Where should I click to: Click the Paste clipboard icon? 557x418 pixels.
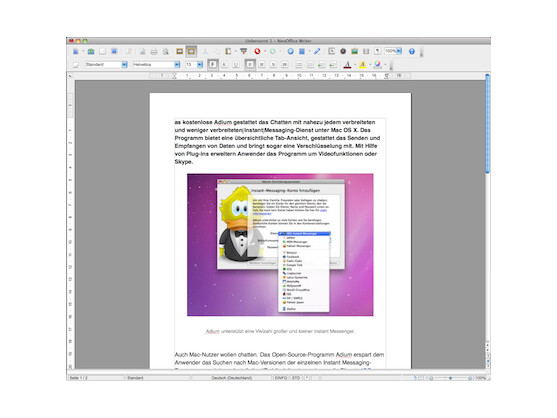(228, 51)
